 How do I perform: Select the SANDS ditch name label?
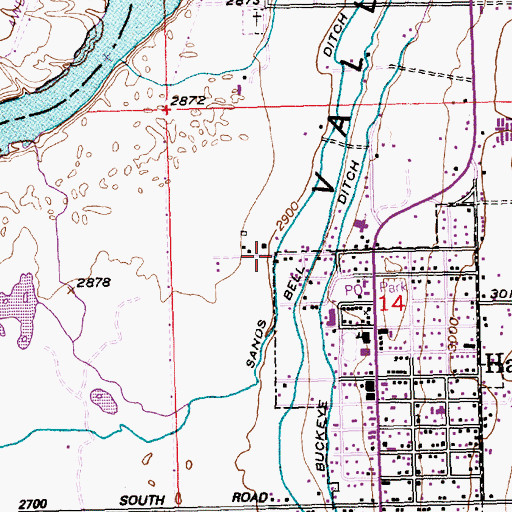pyautogui.click(x=257, y=344)
